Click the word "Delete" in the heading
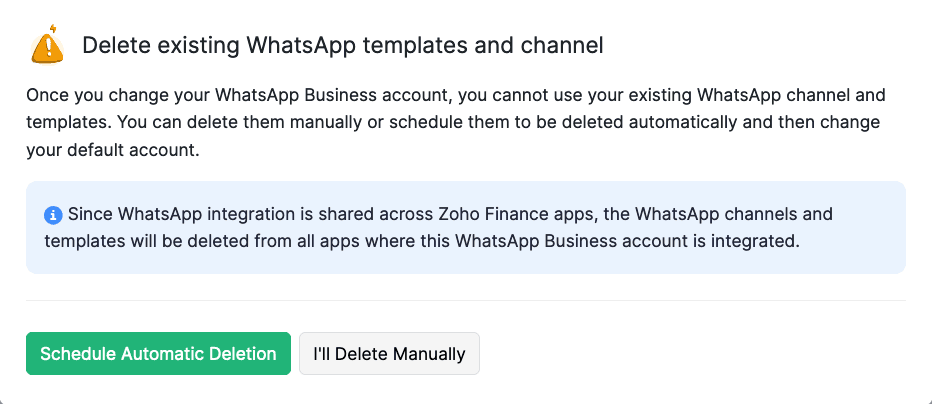This screenshot has height=404, width=932. tap(112, 45)
